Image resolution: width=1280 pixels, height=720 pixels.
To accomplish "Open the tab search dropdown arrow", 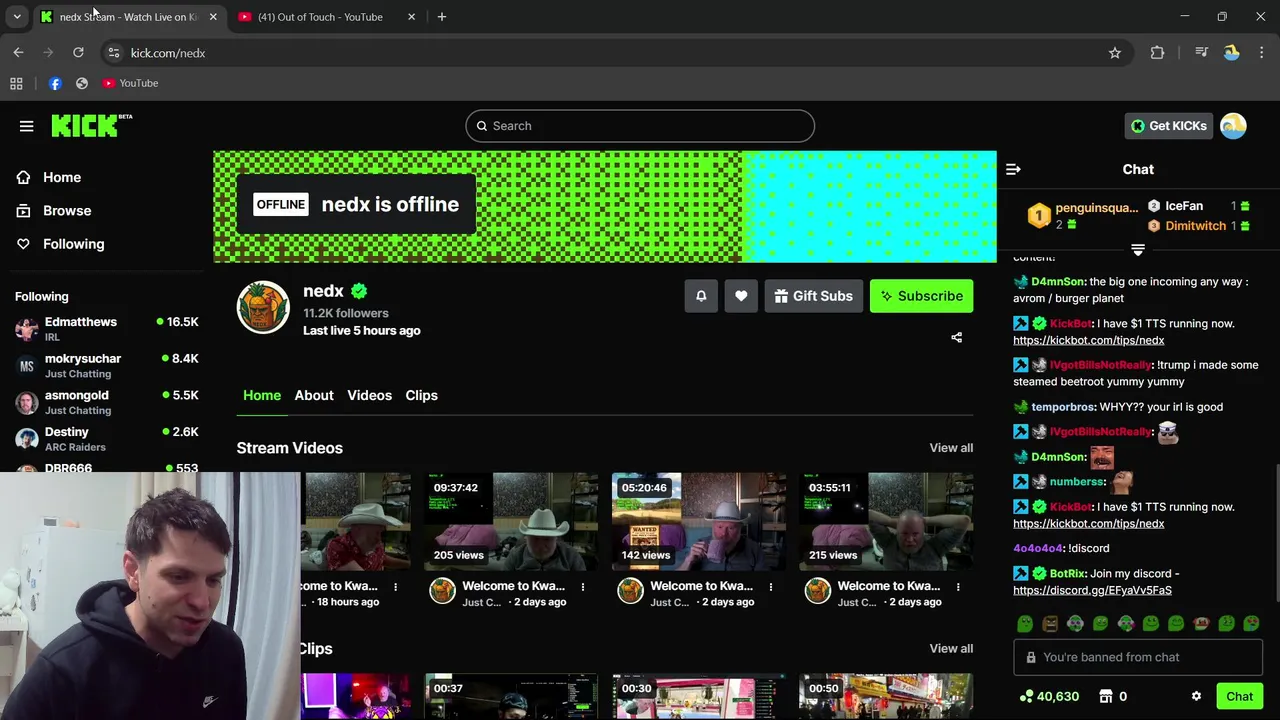I will 17,17.
